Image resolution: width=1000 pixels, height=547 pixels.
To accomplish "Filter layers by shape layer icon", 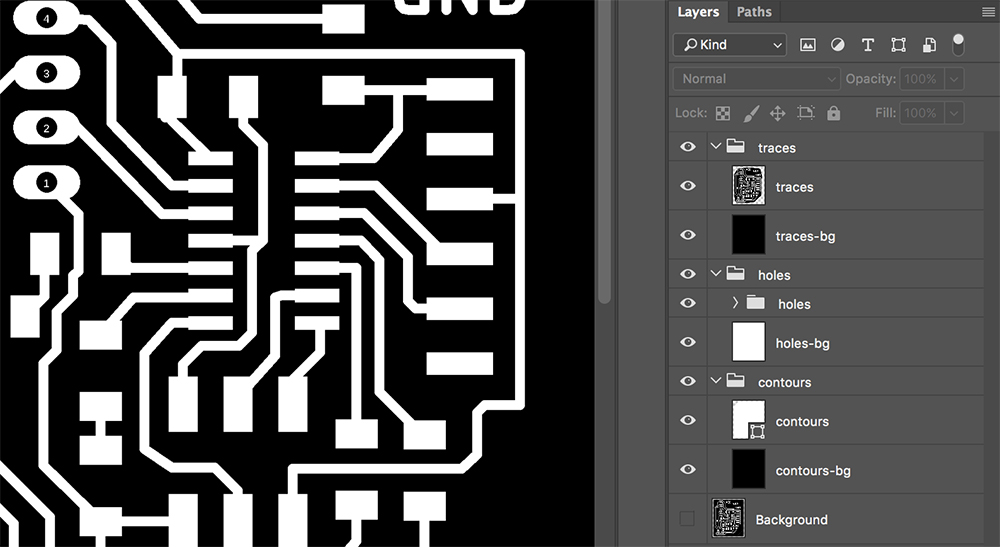I will [x=898, y=45].
